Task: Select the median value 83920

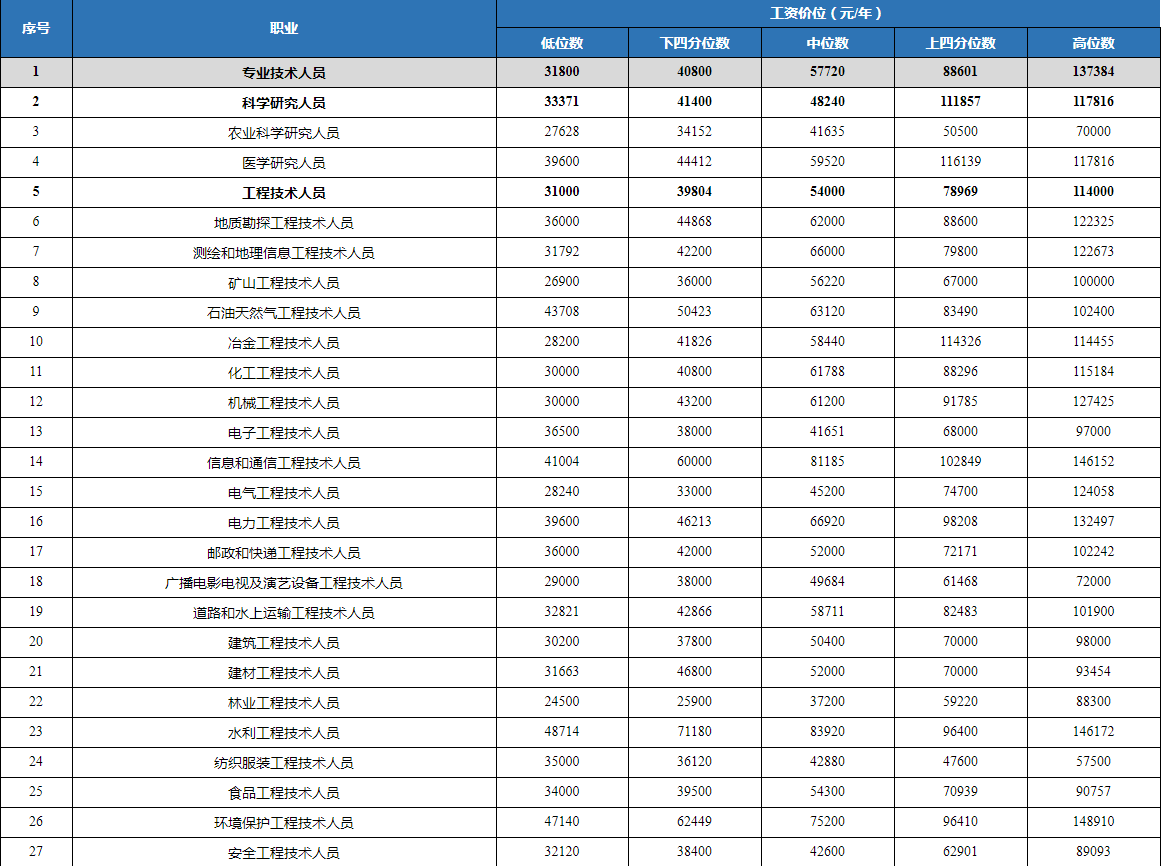Action: click(827, 732)
